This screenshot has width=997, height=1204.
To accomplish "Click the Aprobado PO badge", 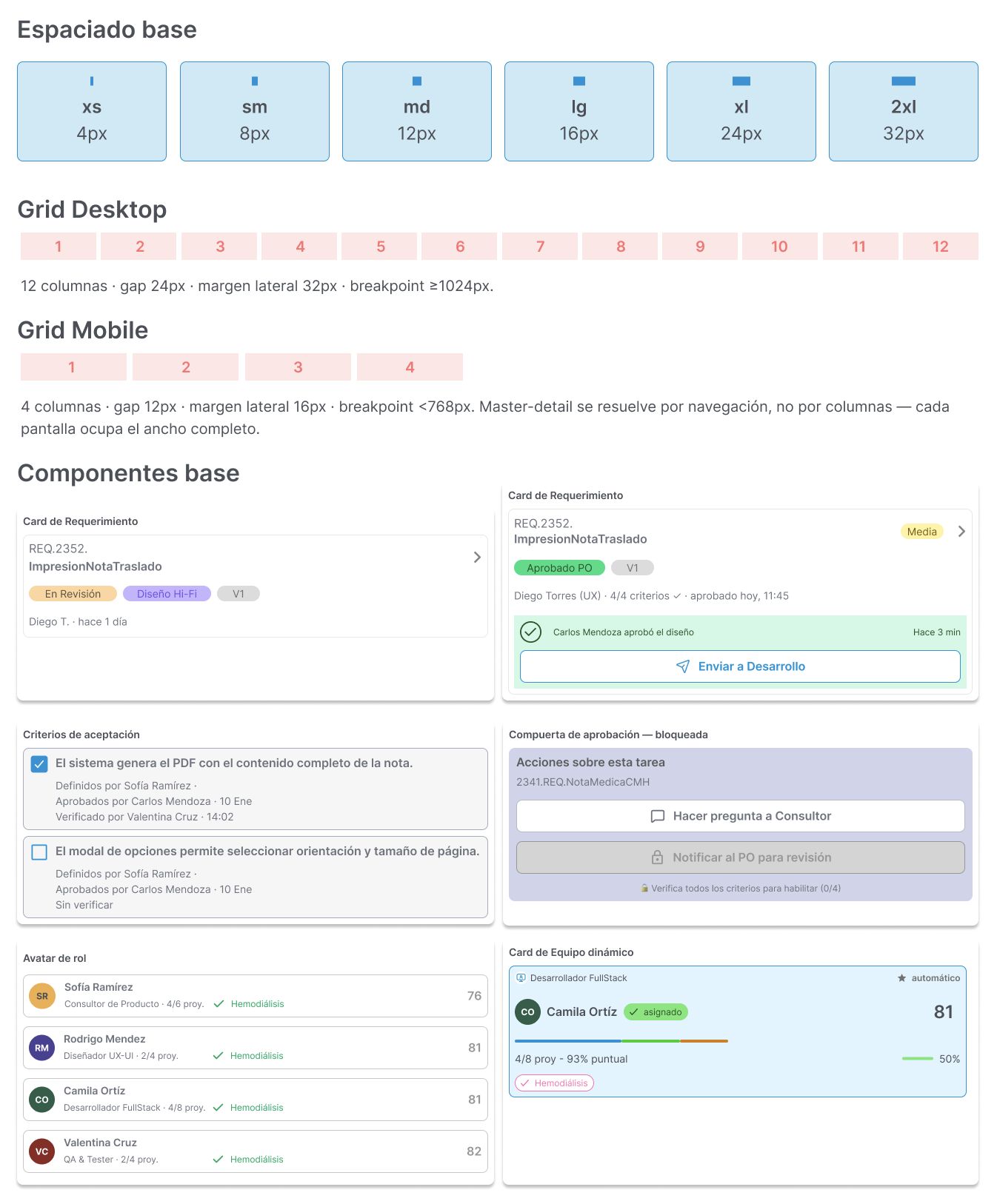I will pos(559,568).
